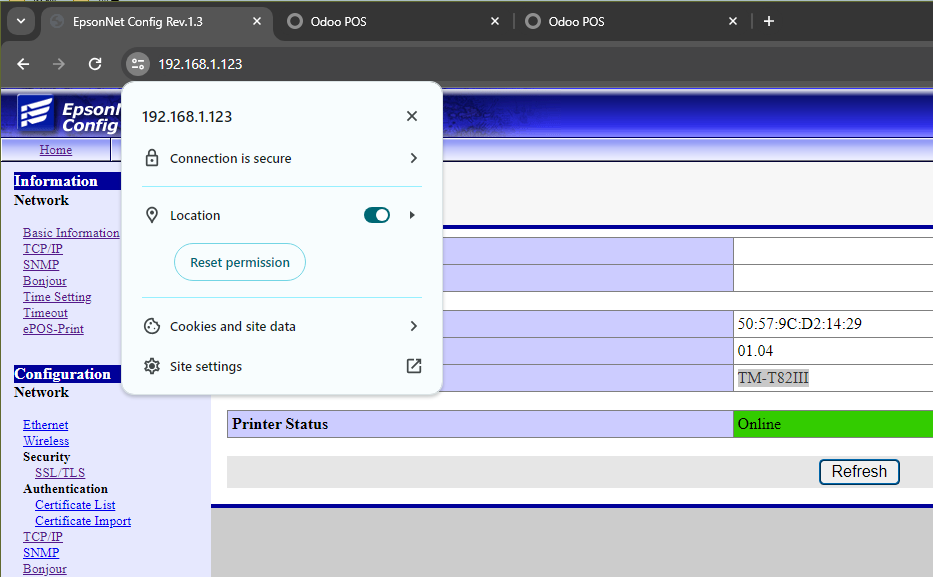Click the Refresh button for printer status
933x577 pixels.
click(x=859, y=471)
